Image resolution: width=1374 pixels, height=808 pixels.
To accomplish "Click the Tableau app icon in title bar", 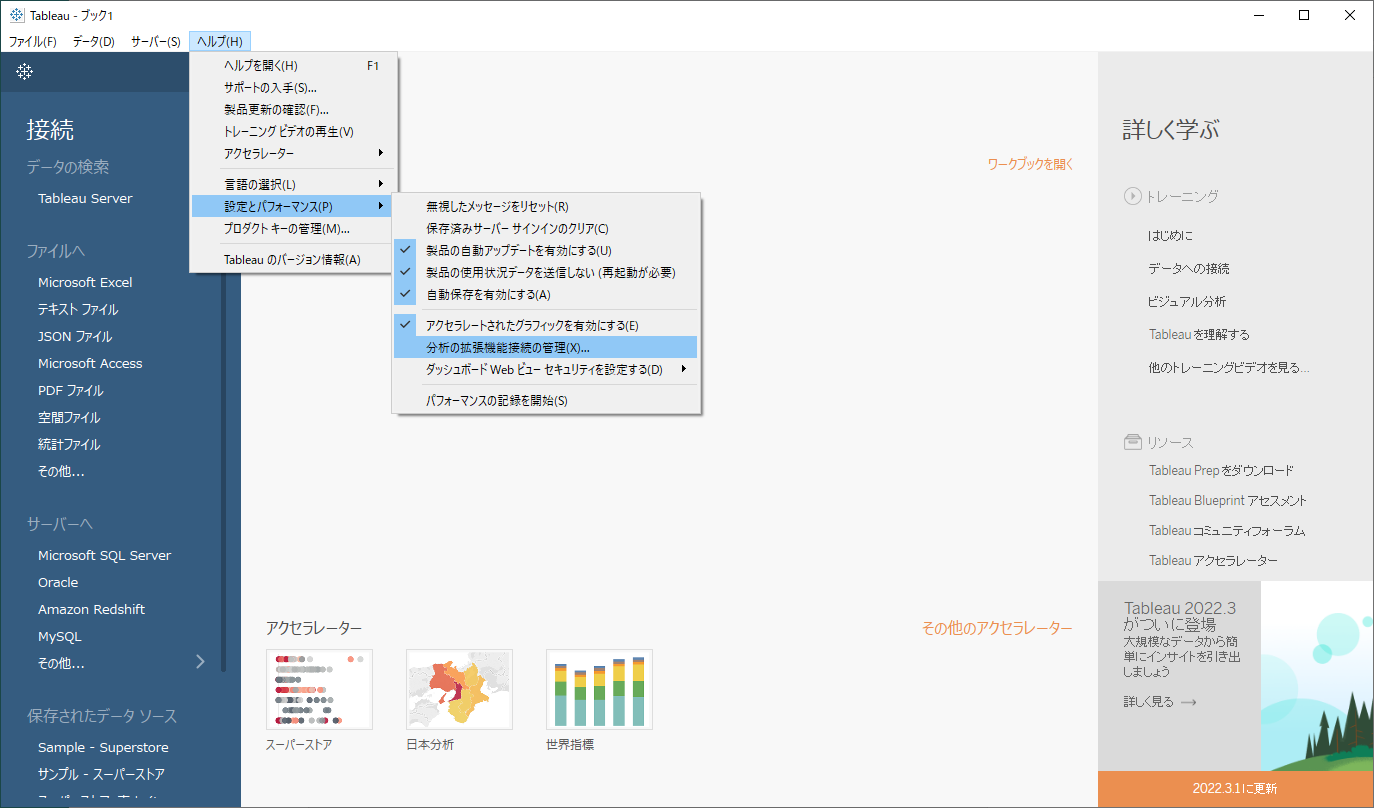I will (17, 15).
